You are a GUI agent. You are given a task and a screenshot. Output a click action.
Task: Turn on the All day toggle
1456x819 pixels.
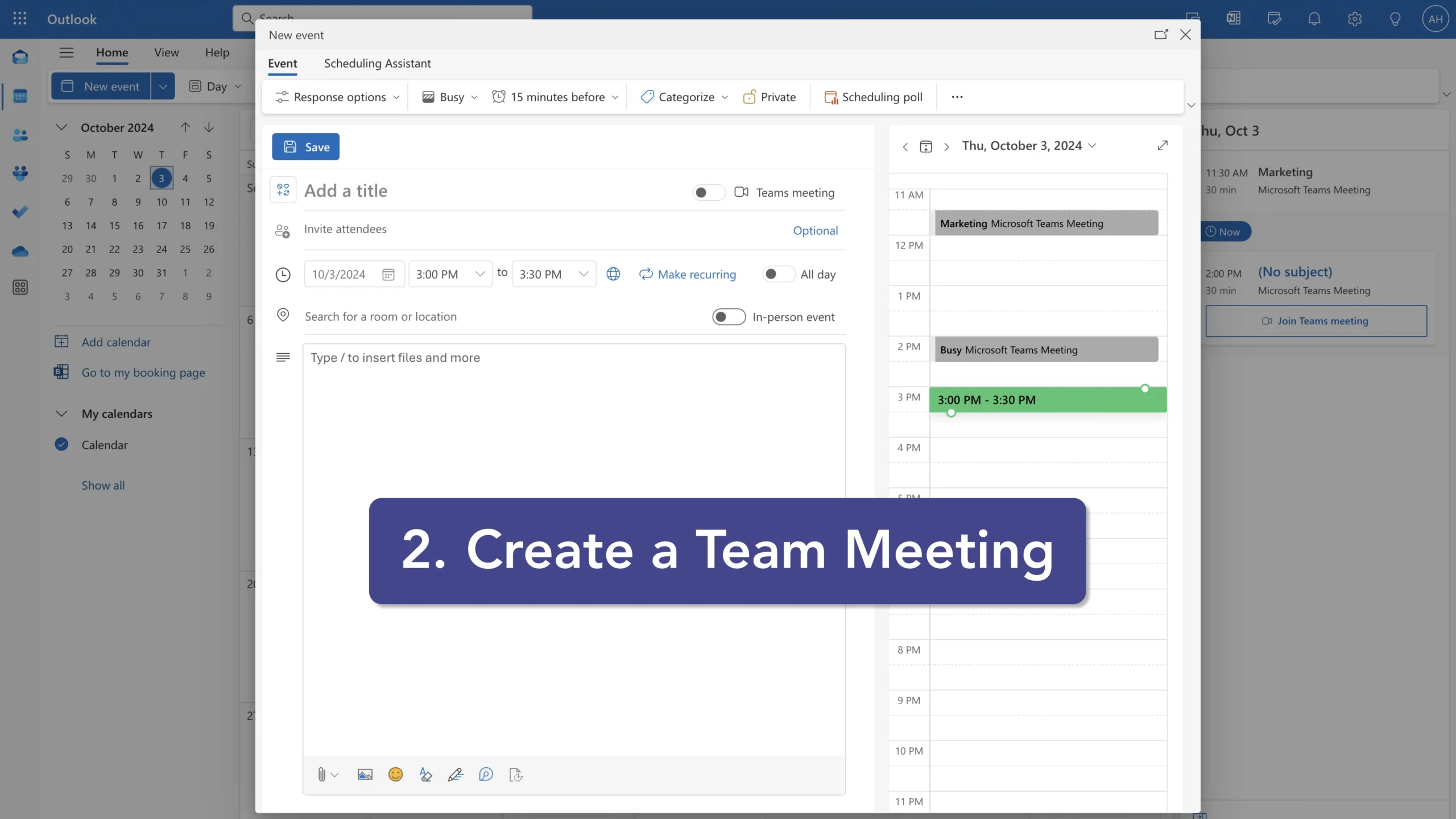pos(778,274)
